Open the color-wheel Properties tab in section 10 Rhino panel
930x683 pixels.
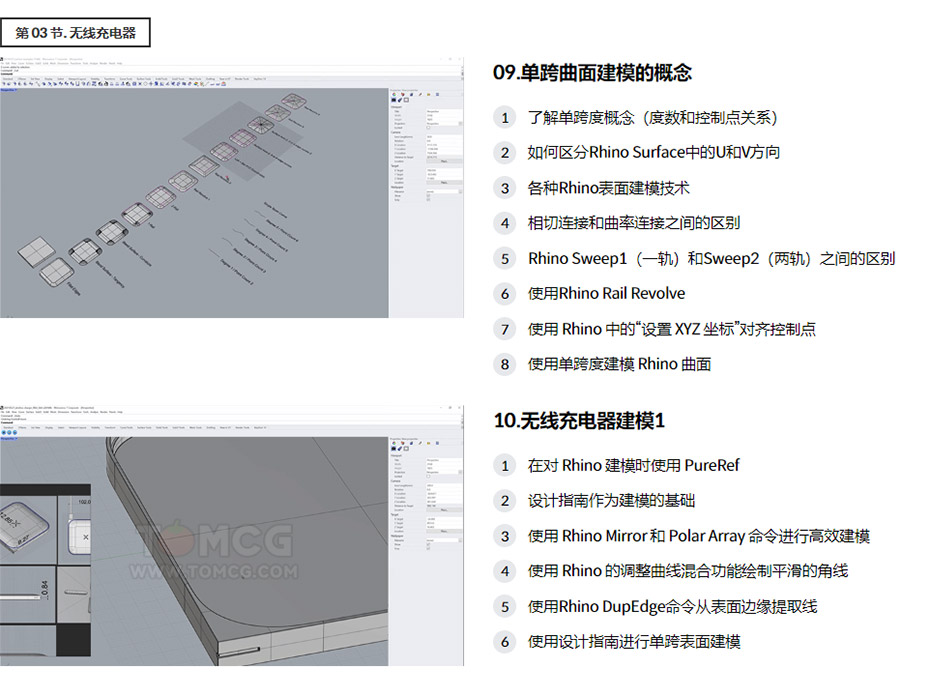[394, 443]
